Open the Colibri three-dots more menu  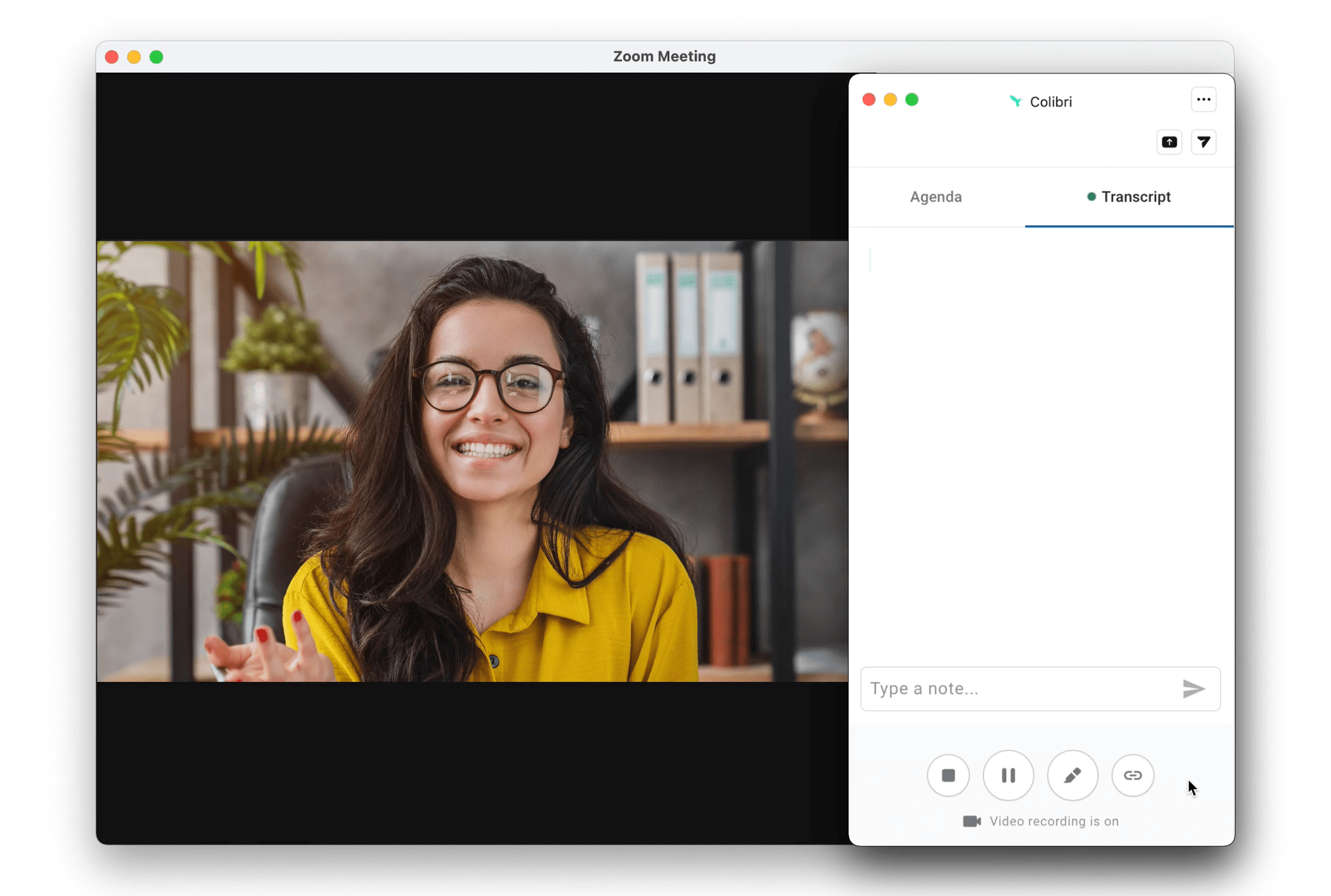click(1203, 100)
